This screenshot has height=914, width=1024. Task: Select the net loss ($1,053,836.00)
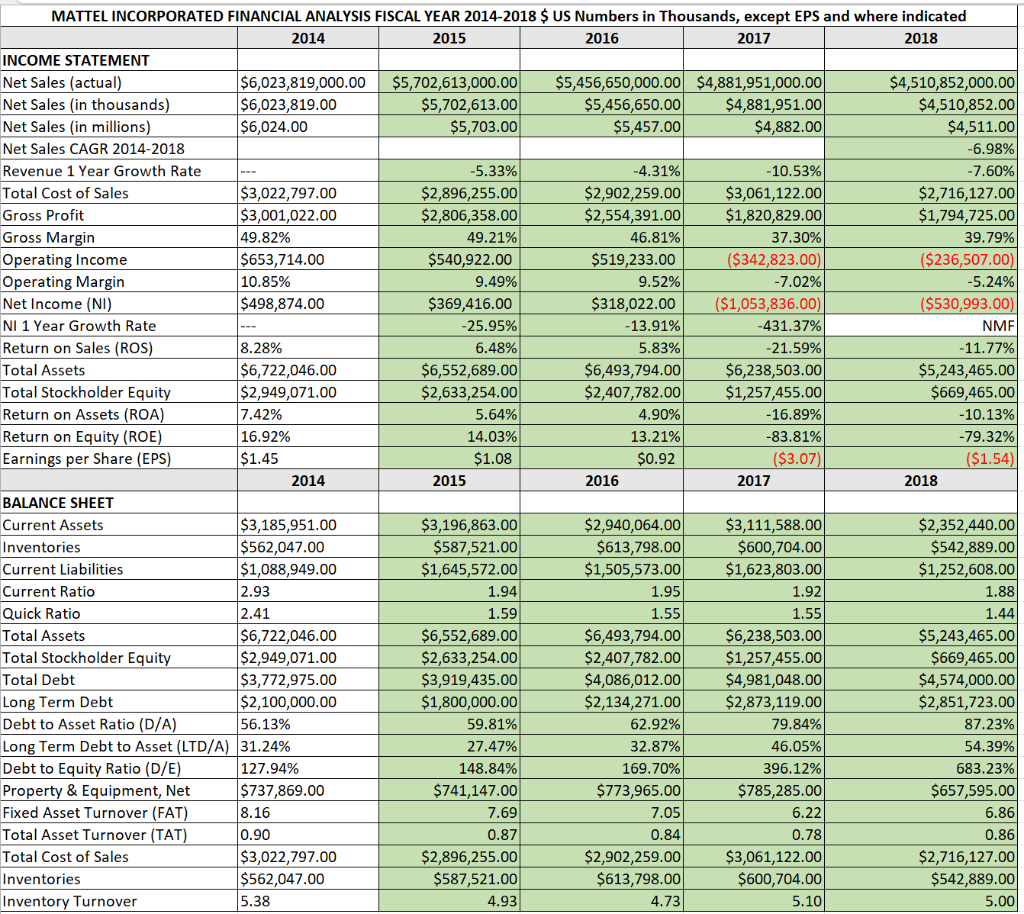coord(768,304)
